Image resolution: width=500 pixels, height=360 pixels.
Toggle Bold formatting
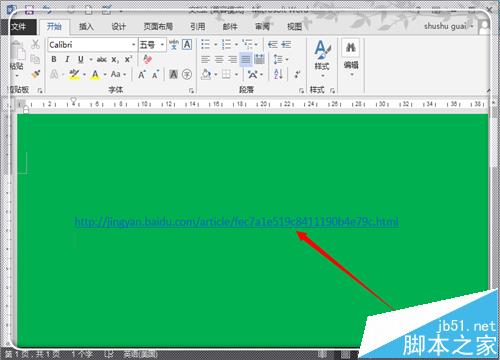pos(54,59)
